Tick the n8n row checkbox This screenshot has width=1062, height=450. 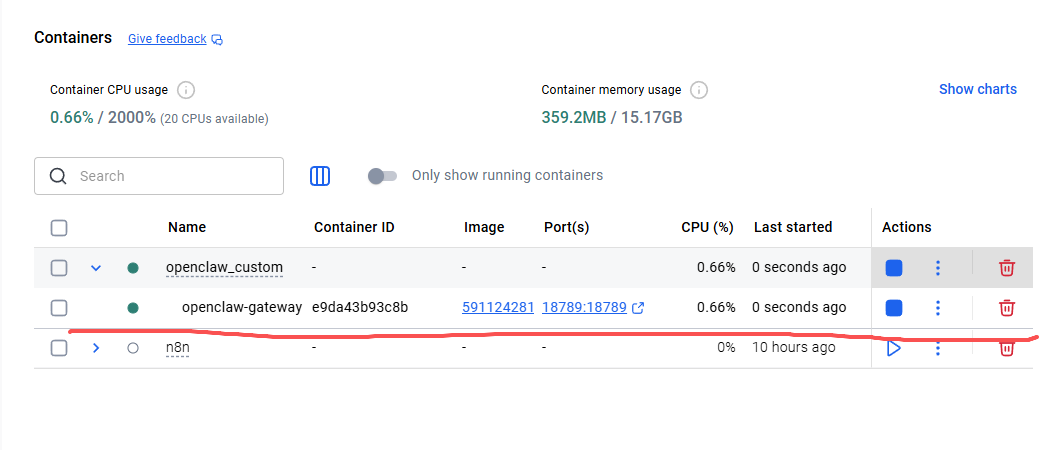[59, 348]
